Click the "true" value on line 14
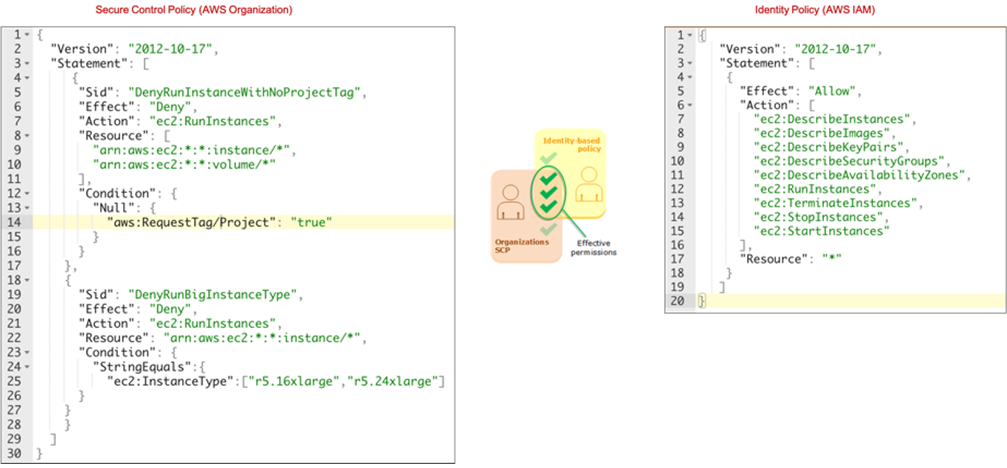This screenshot has width=1007, height=468. point(311,222)
